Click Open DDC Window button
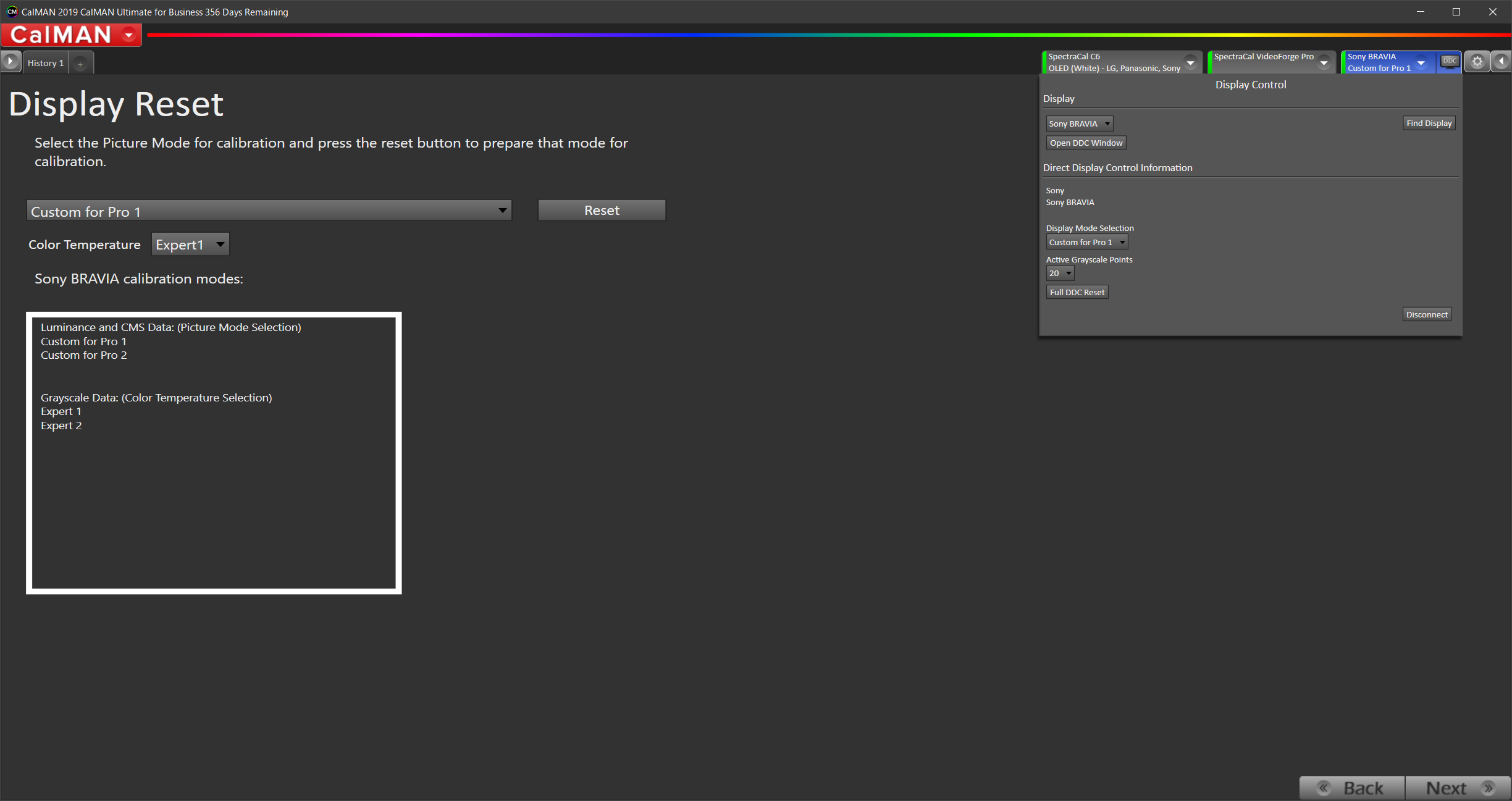1512x801 pixels. tap(1086, 143)
